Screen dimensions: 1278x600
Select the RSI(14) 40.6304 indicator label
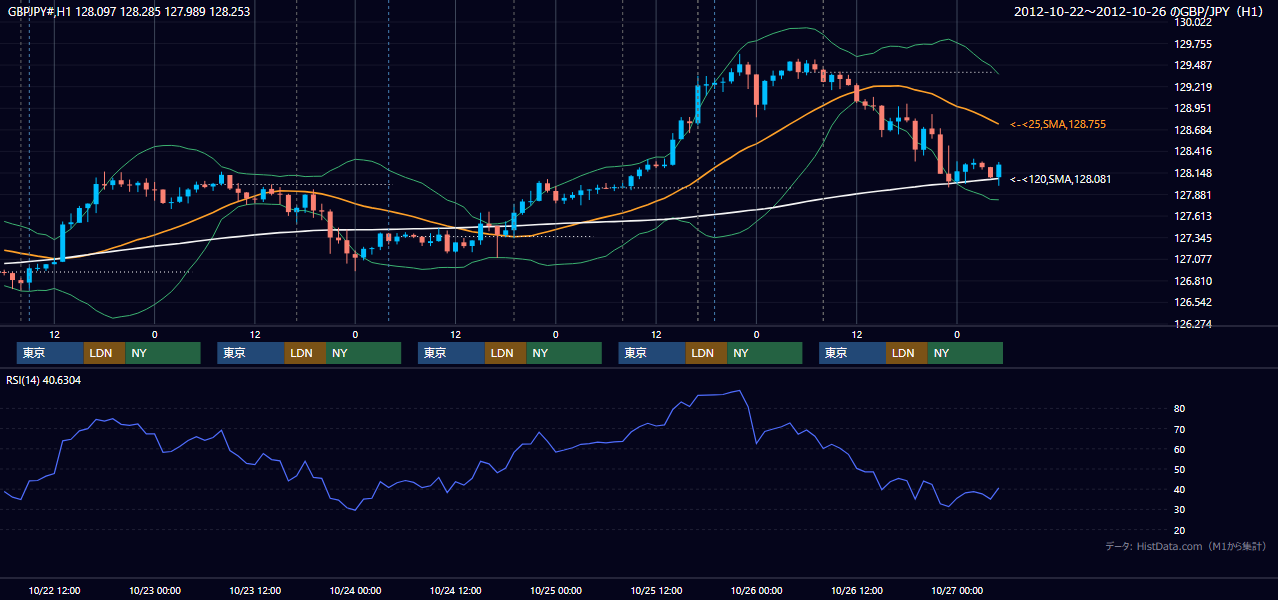click(x=44, y=380)
